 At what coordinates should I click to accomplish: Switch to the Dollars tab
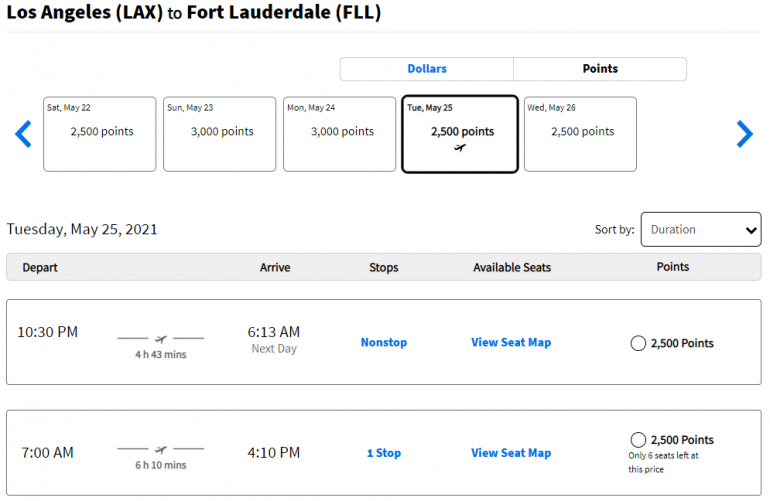pyautogui.click(x=427, y=69)
